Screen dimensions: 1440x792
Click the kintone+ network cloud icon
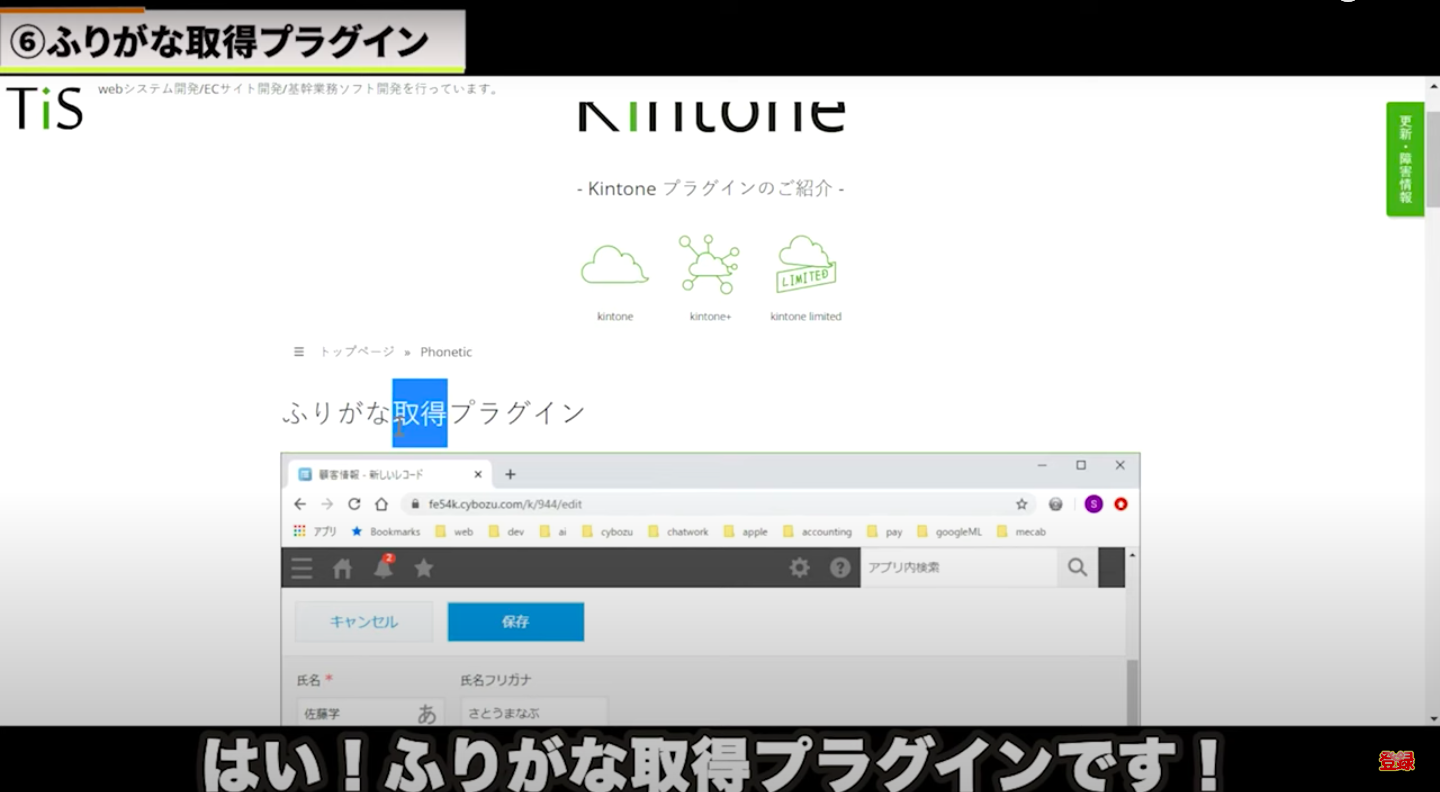[709, 265]
